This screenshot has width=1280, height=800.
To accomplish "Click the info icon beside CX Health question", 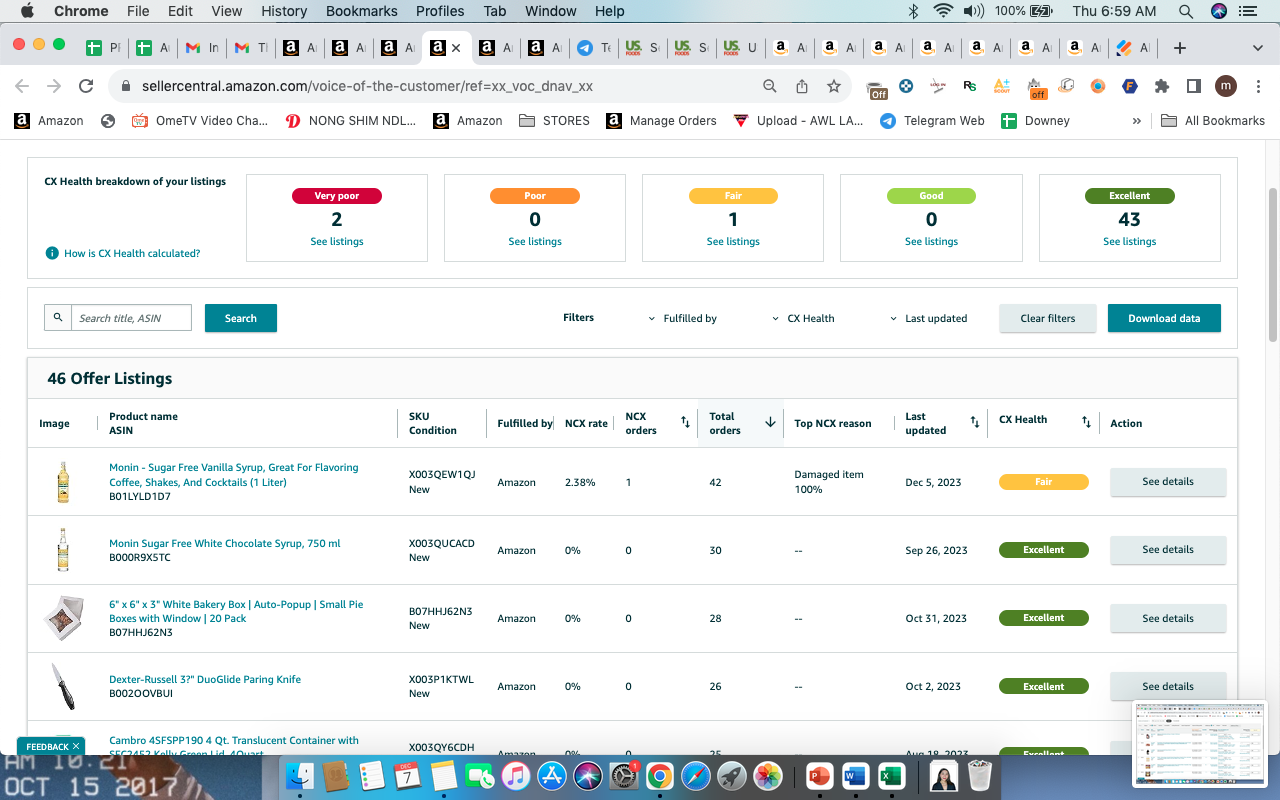I will pyautogui.click(x=52, y=253).
